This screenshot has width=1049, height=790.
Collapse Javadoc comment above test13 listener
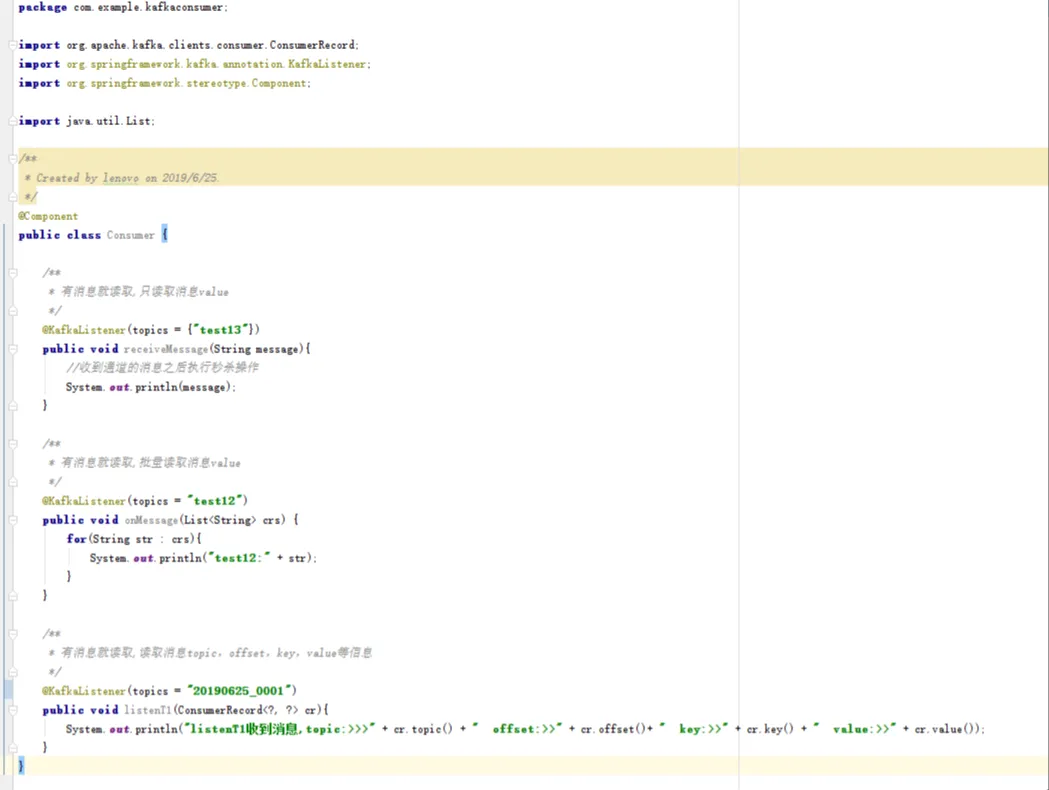13,273
